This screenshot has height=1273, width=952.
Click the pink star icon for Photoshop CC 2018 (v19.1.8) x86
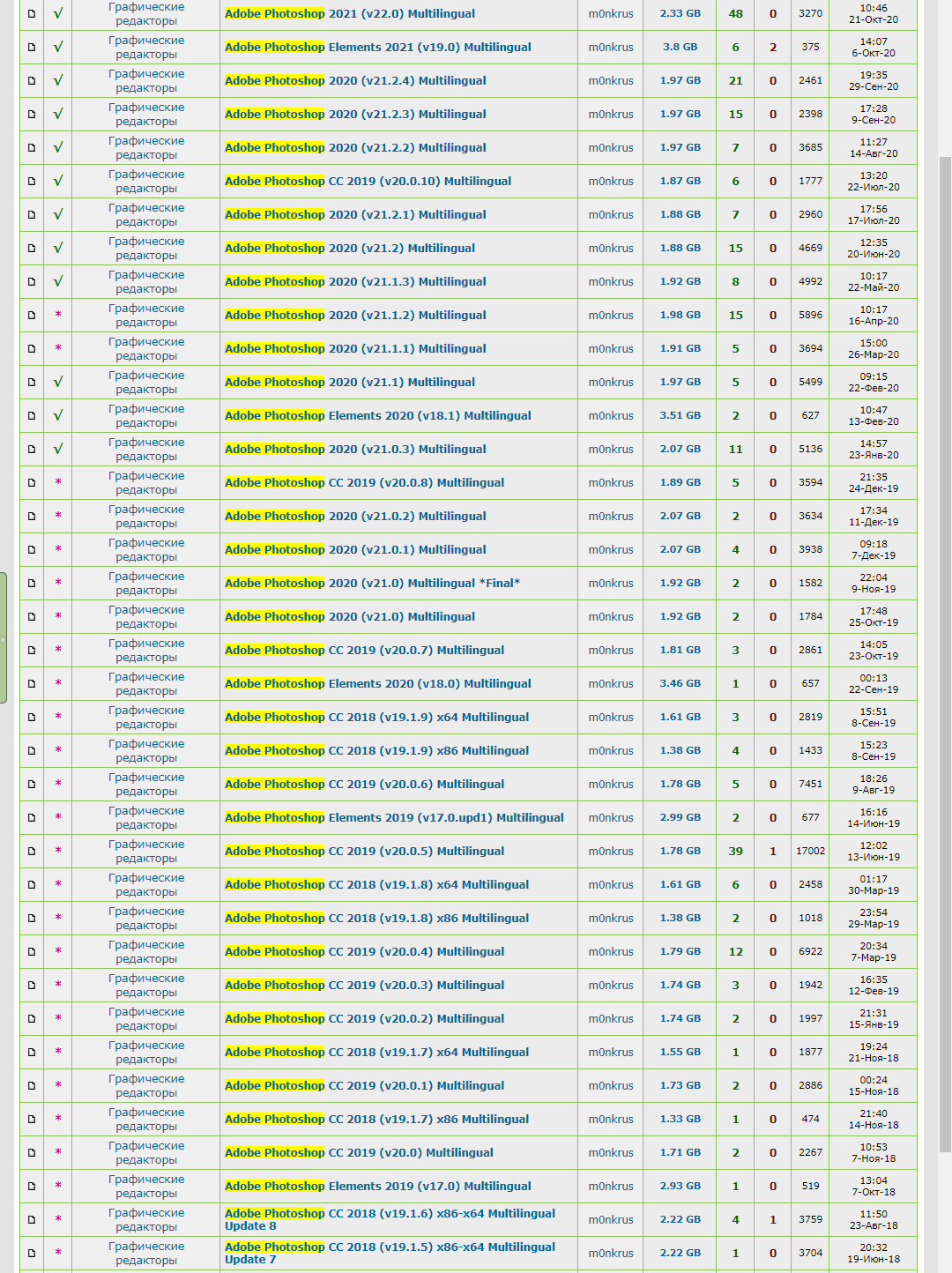point(58,918)
